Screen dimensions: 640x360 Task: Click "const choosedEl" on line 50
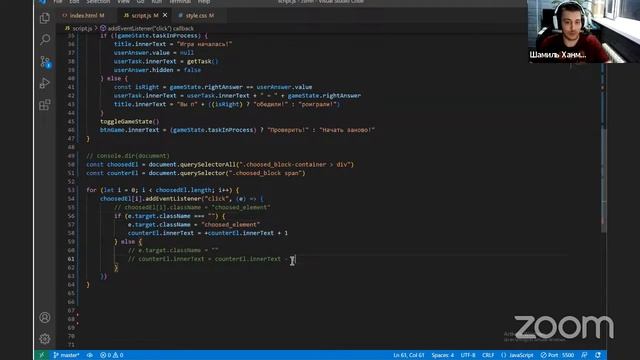112,164
